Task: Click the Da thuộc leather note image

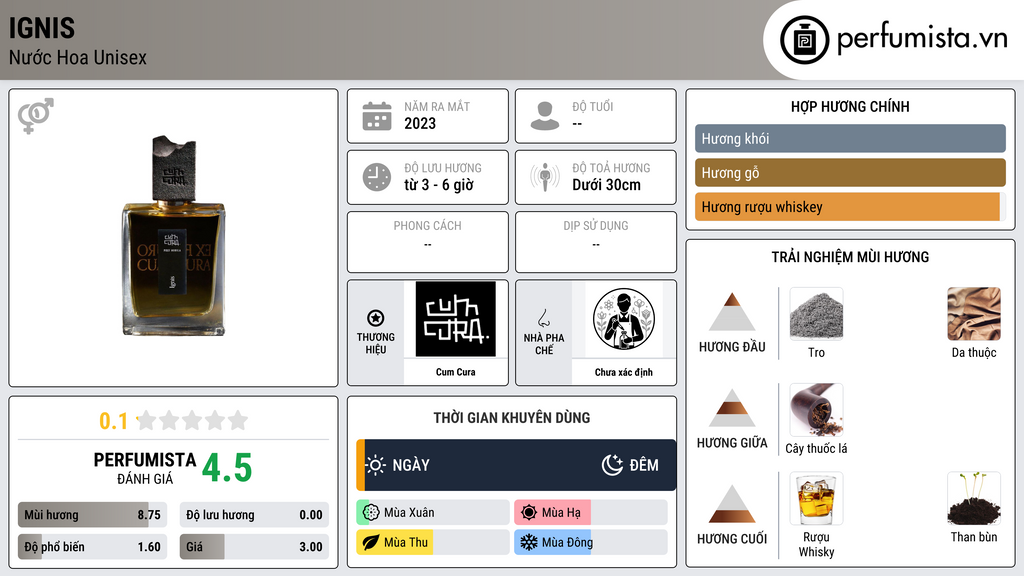Action: pos(974,314)
